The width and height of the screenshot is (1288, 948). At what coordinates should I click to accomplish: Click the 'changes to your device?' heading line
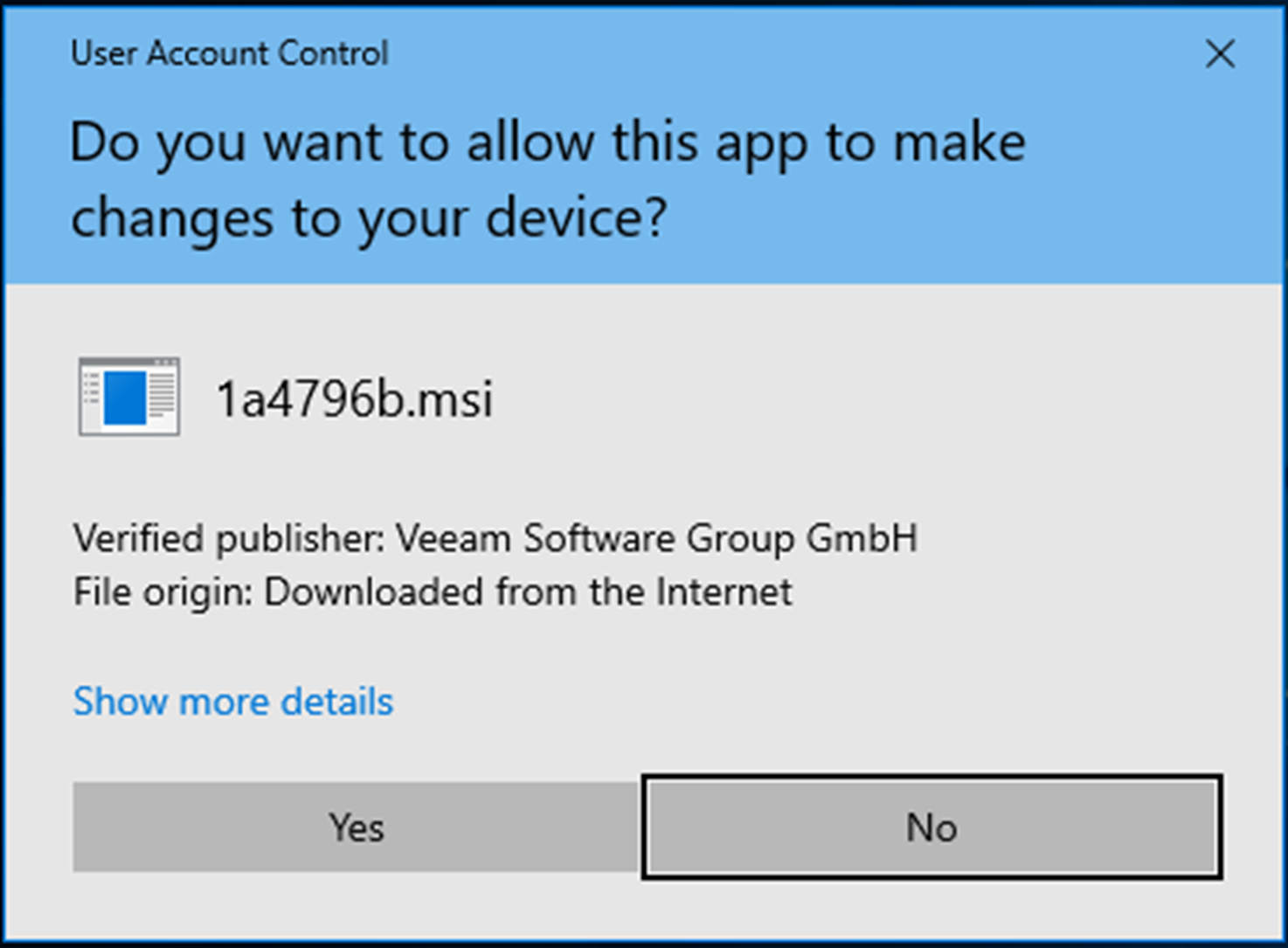(369, 218)
